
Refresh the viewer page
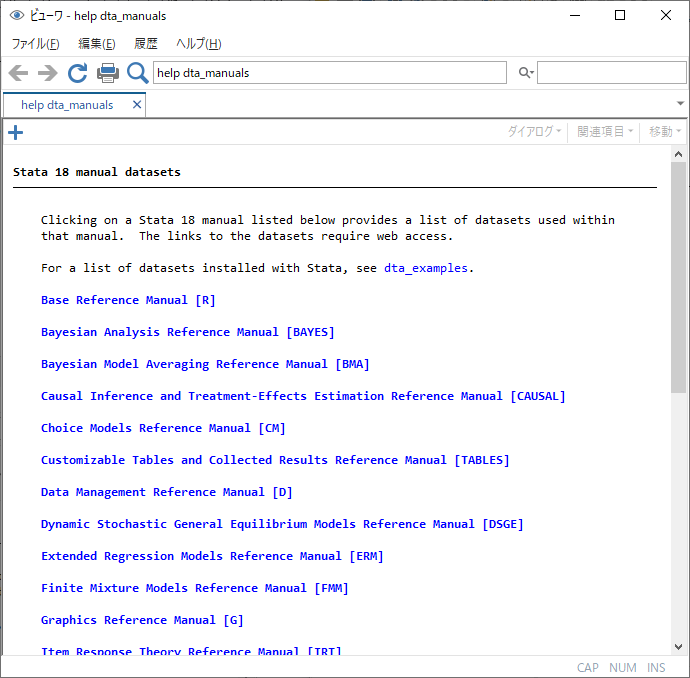point(77,73)
